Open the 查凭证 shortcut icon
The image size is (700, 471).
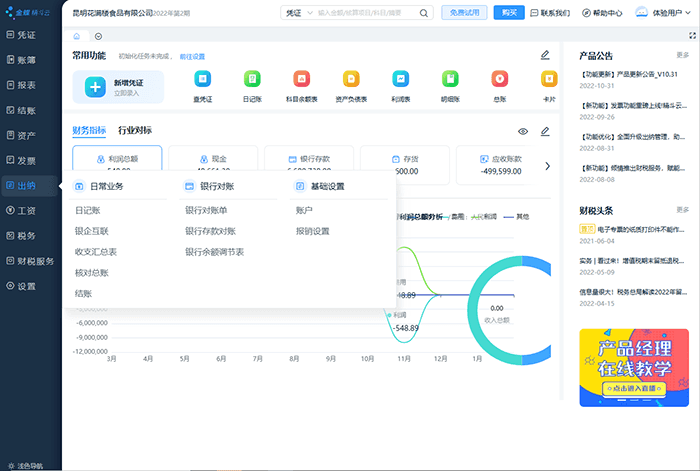(202, 79)
